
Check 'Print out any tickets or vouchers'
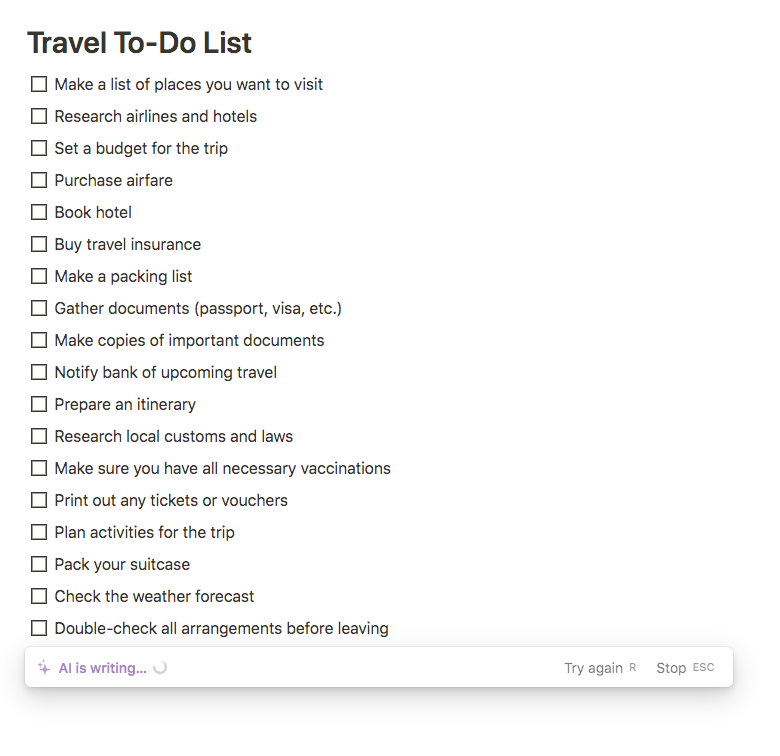39,500
